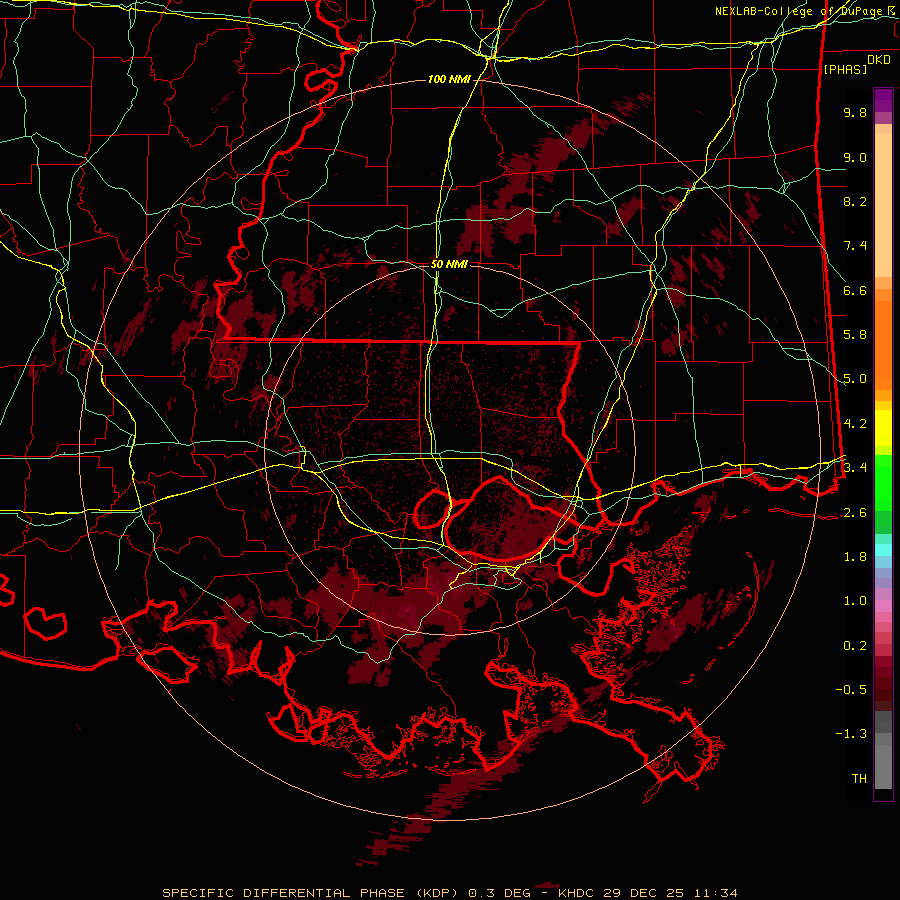The height and width of the screenshot is (900, 900).
Task: Click the 11:34 timestamp in the caption
Action: 714,893
